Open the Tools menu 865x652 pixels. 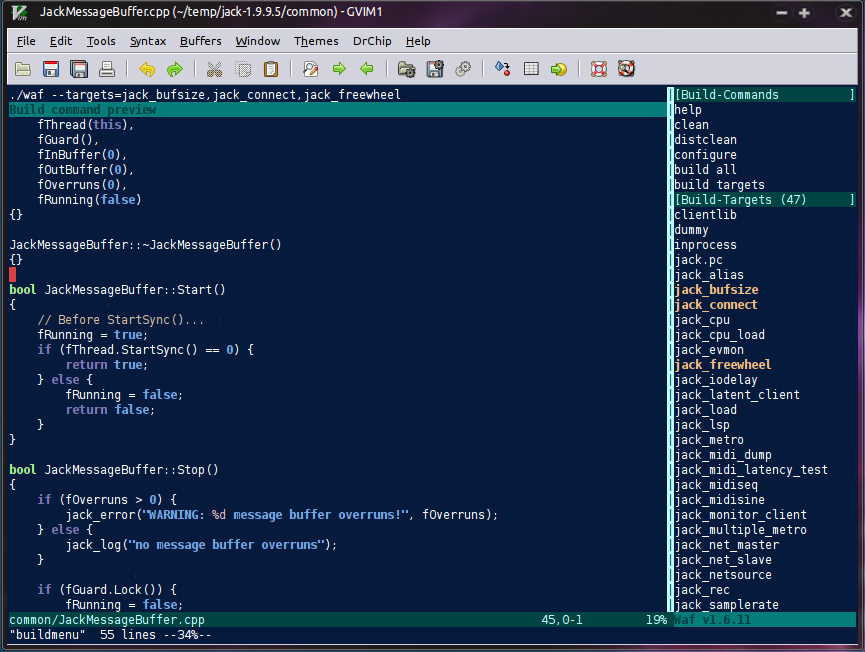click(x=101, y=41)
